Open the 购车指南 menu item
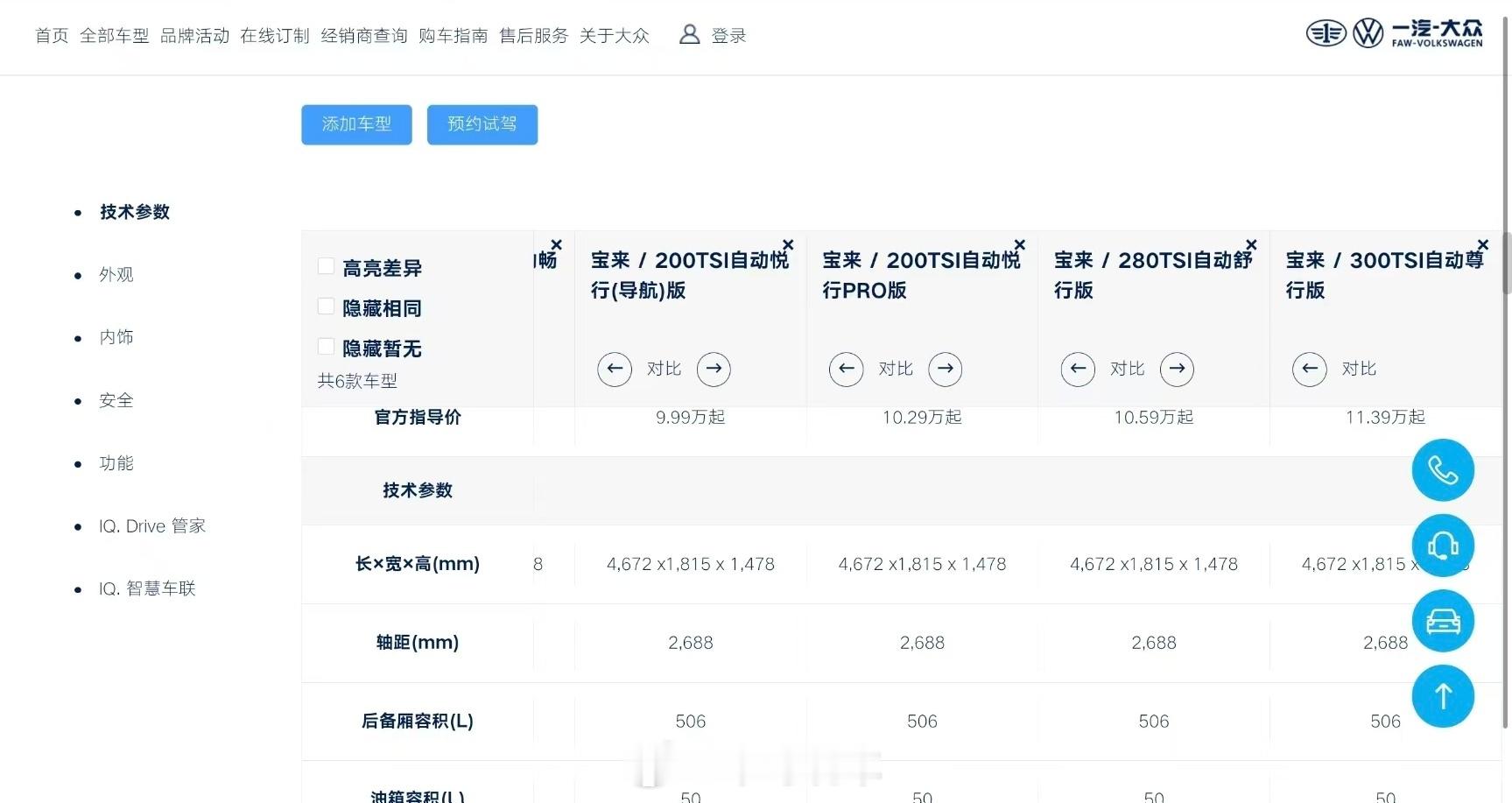 pyautogui.click(x=454, y=36)
